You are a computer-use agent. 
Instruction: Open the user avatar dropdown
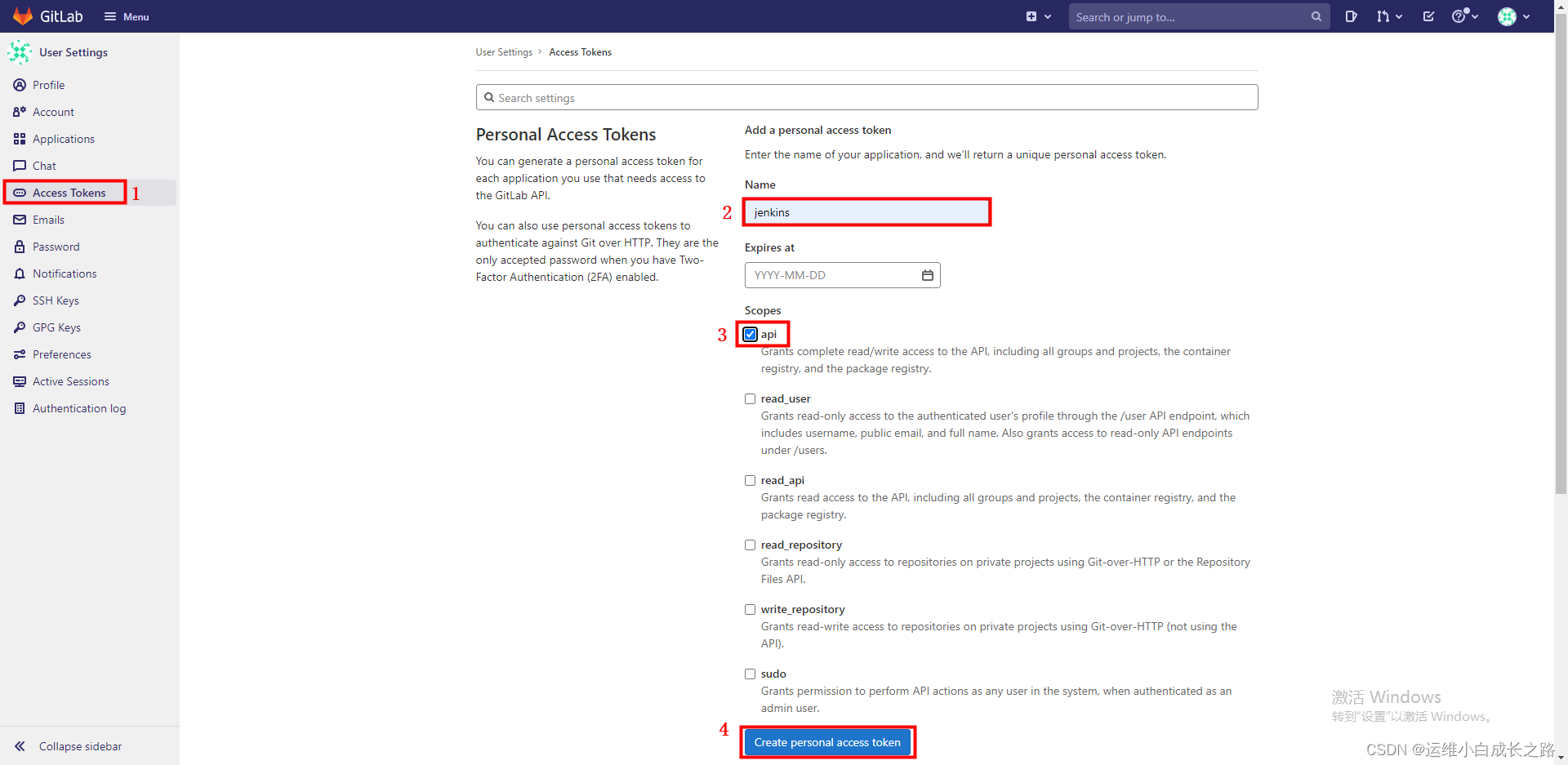[1513, 16]
